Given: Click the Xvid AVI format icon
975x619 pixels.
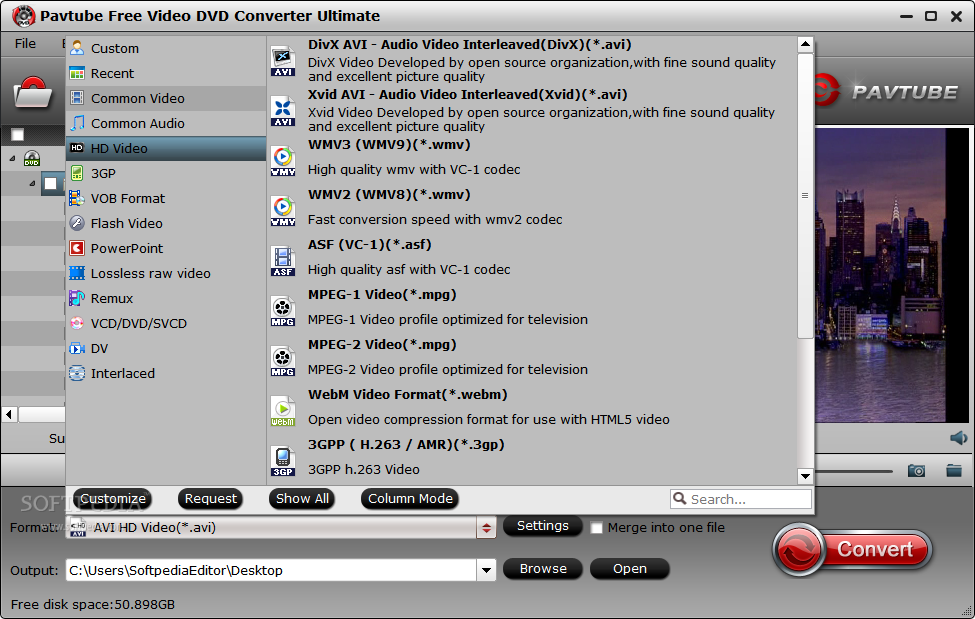Looking at the screenshot, I should pyautogui.click(x=283, y=111).
